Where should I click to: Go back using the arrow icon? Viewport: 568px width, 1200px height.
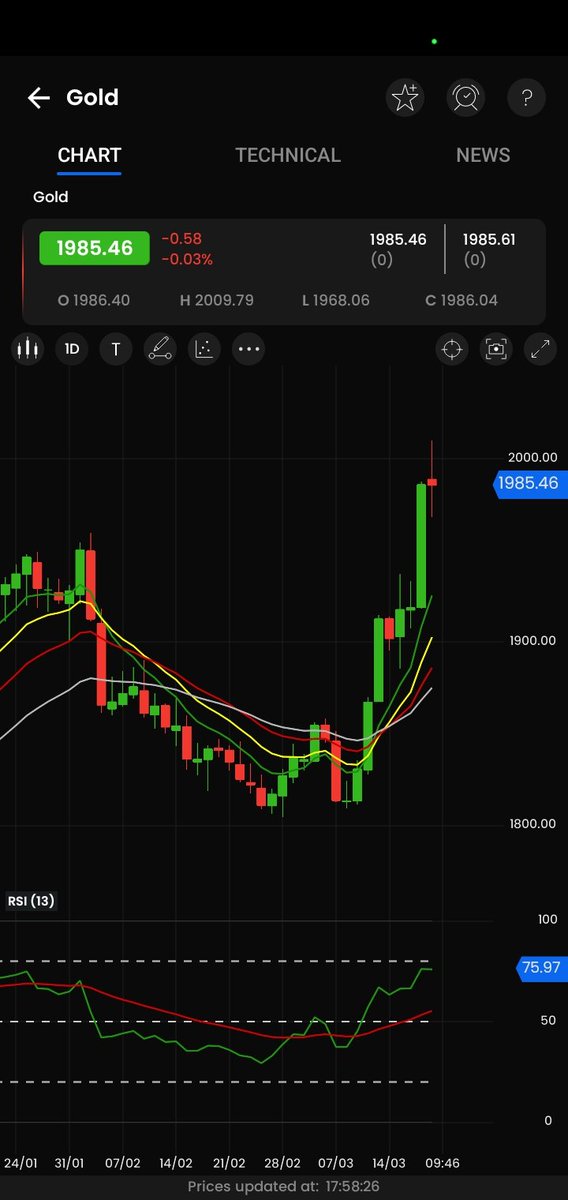point(39,97)
